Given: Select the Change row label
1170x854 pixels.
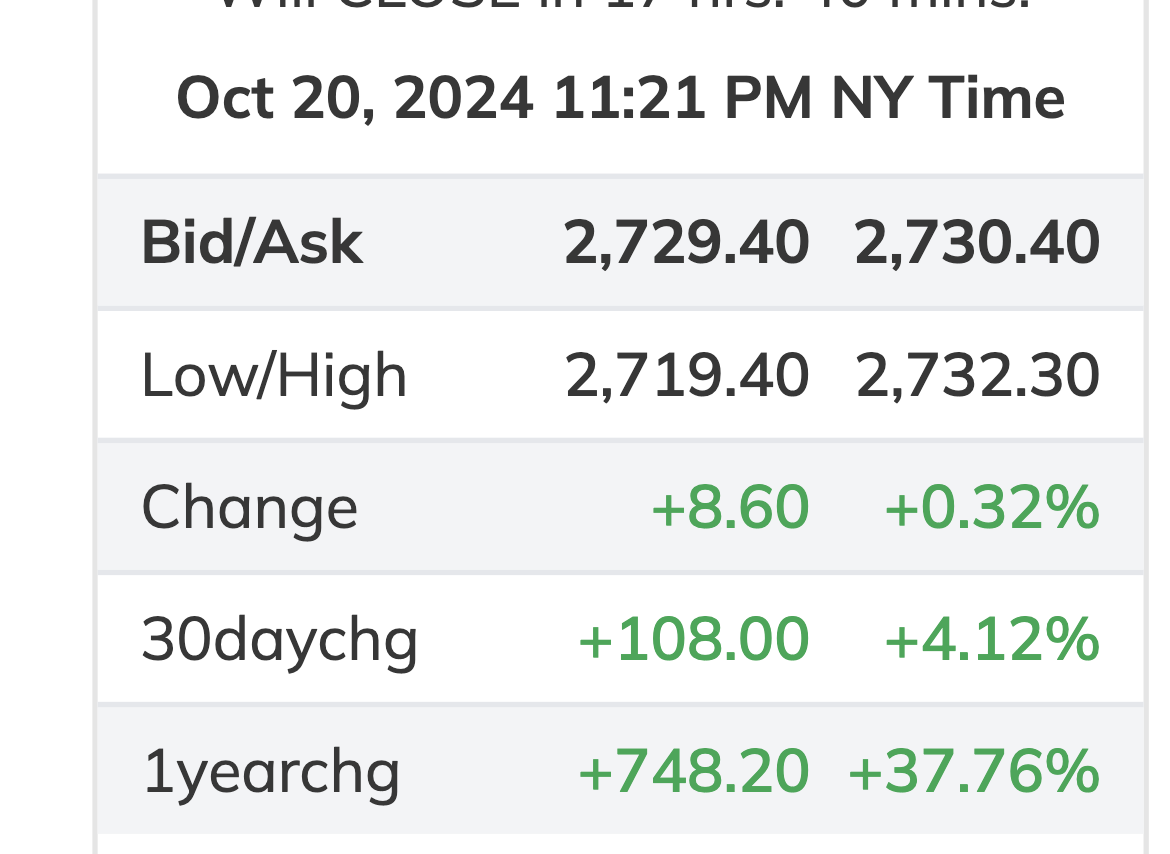Looking at the screenshot, I should pos(249,507).
